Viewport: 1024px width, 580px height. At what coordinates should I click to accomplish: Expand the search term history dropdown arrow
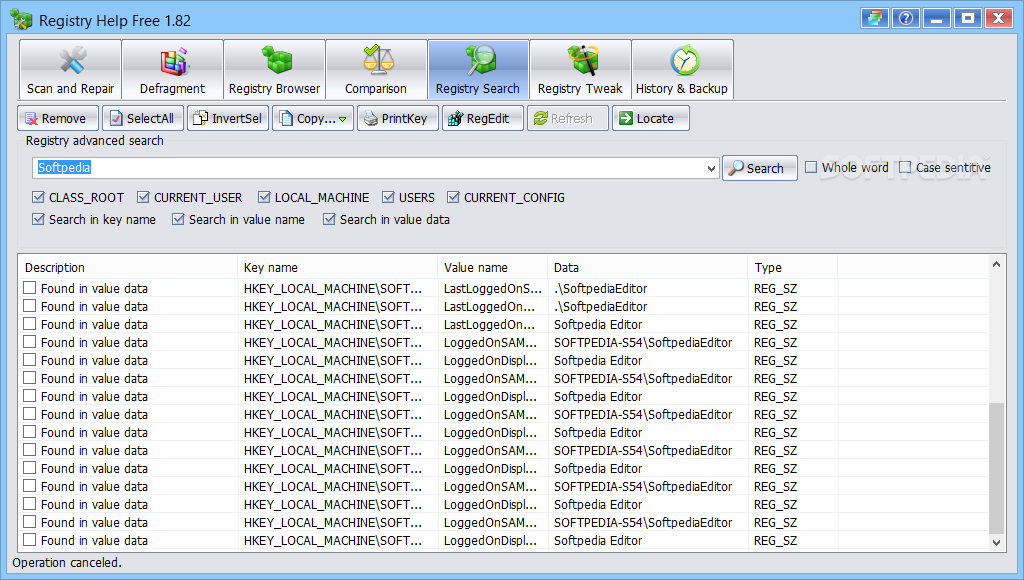711,169
